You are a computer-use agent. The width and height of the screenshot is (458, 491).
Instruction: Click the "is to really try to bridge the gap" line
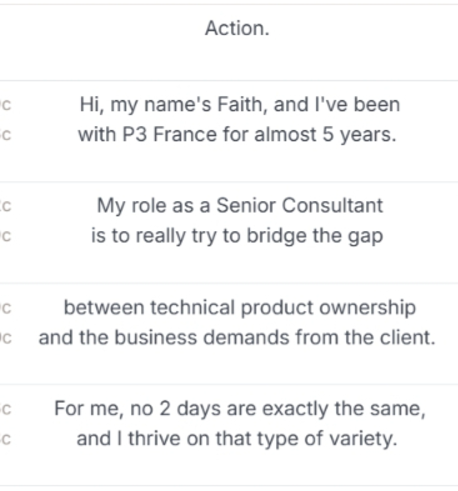[237, 236]
